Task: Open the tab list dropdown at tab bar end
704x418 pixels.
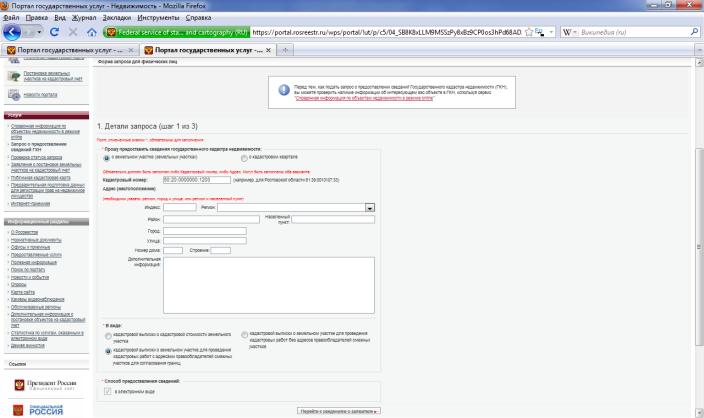Action: 699,50
